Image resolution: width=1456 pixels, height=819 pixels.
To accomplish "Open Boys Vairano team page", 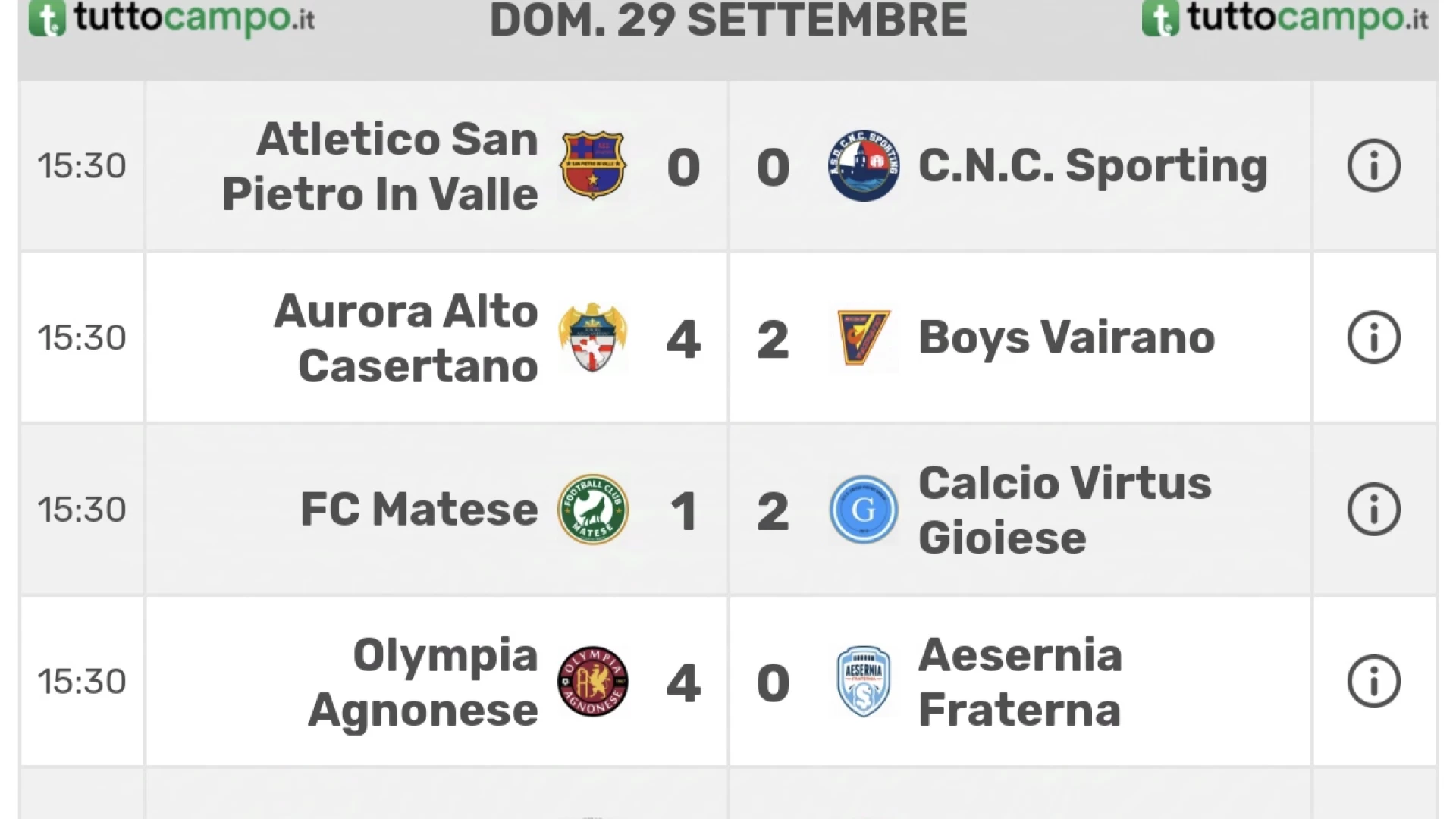I will pyautogui.click(x=1066, y=337).
